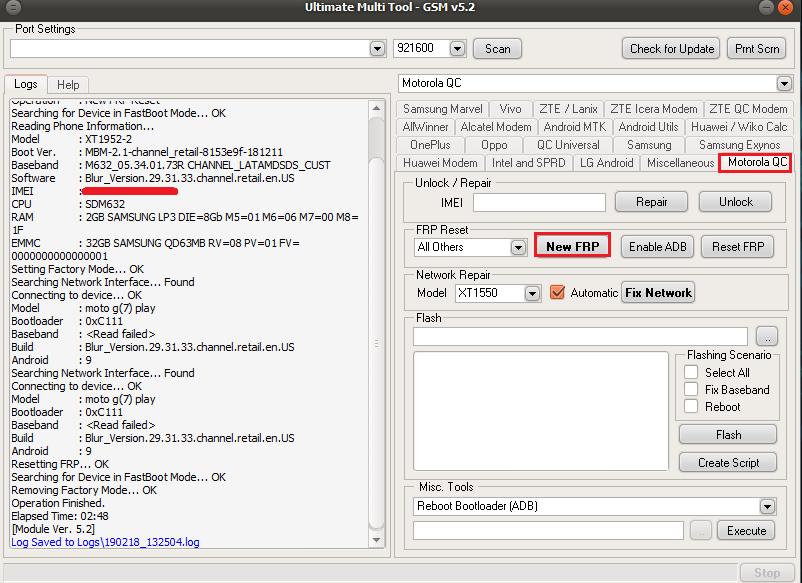Open the Samsung Marvel tab
The image size is (802, 583).
[442, 109]
